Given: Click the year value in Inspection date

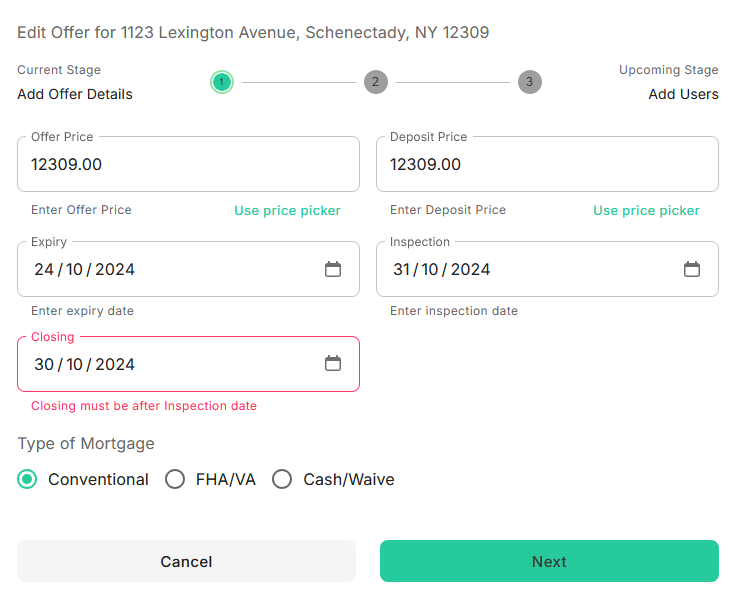Looking at the screenshot, I should click(x=470, y=270).
